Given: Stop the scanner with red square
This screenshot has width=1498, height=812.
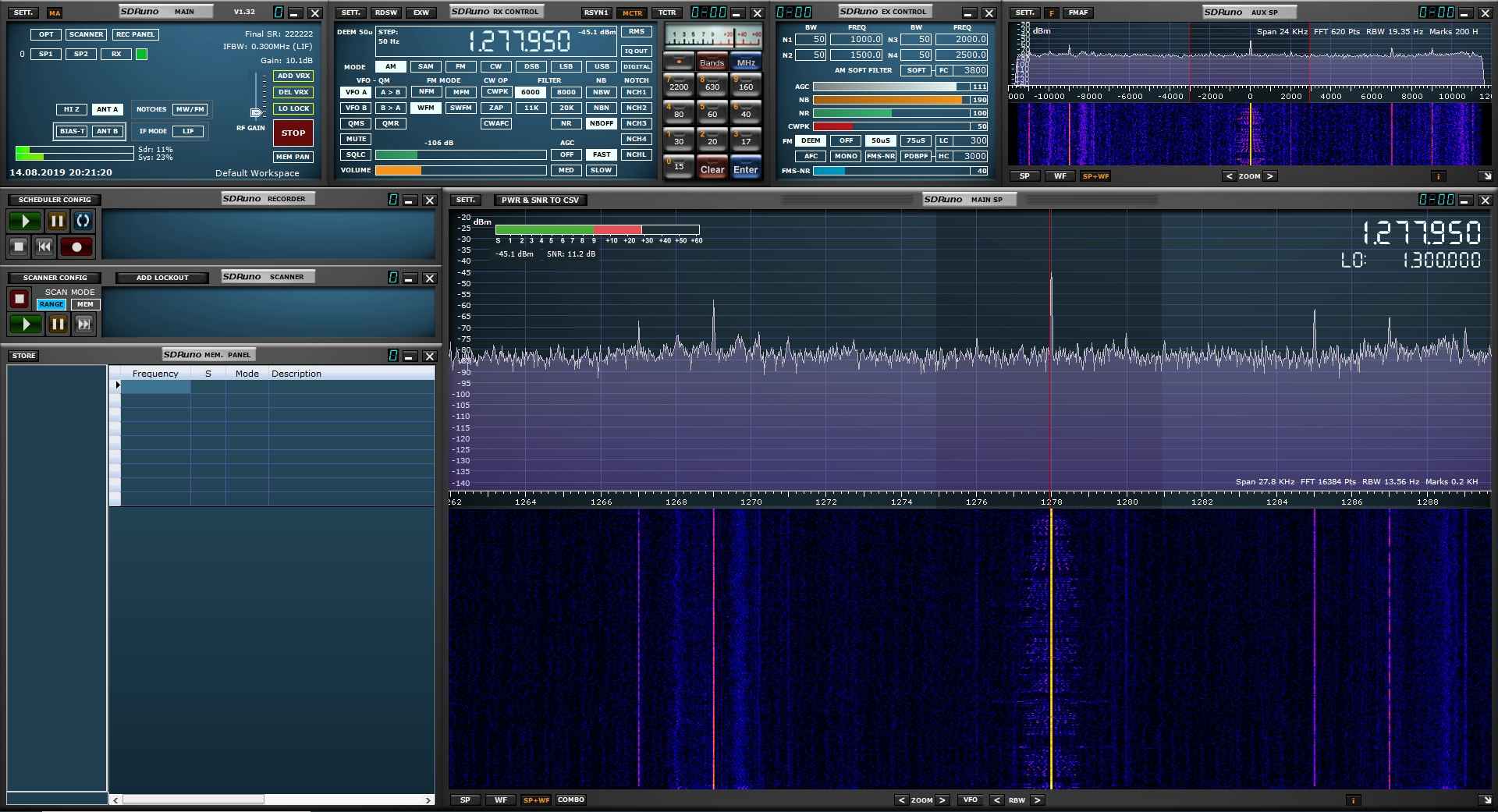Looking at the screenshot, I should tap(20, 299).
